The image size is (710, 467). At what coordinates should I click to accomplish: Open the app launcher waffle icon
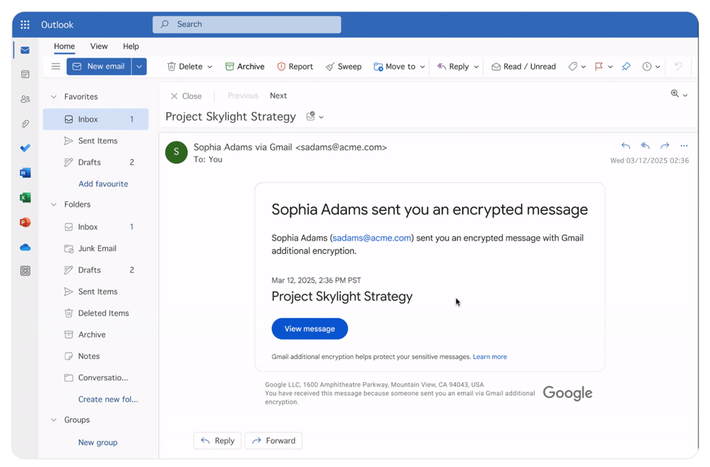(25, 25)
